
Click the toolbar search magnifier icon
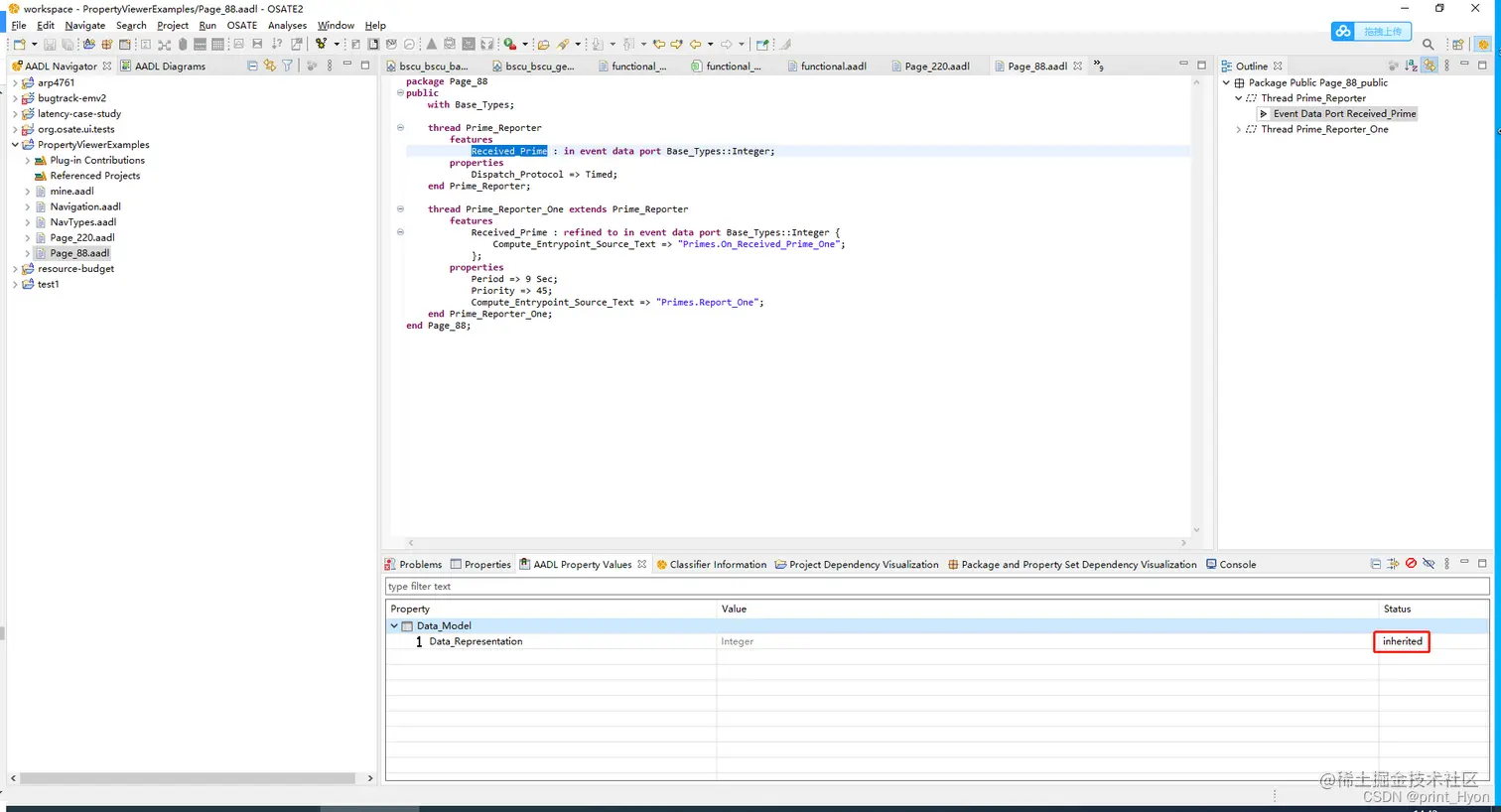[x=1428, y=45]
